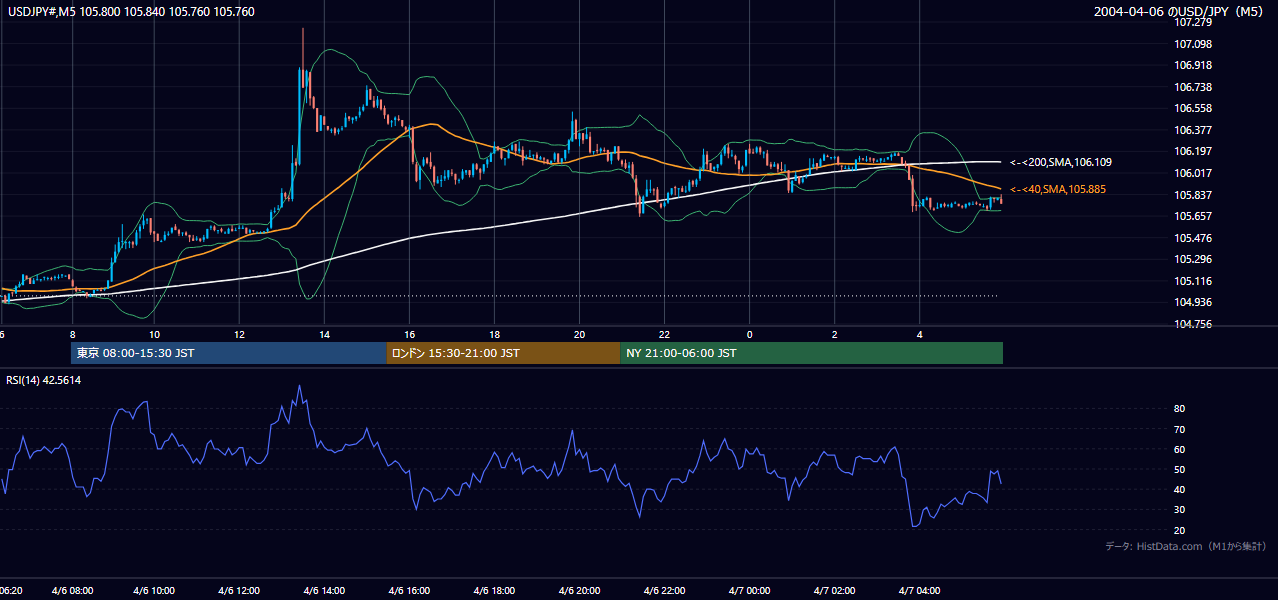Image resolution: width=1278 pixels, height=600 pixels.
Task: Click the HistData.com data credit text
Action: click(1186, 546)
